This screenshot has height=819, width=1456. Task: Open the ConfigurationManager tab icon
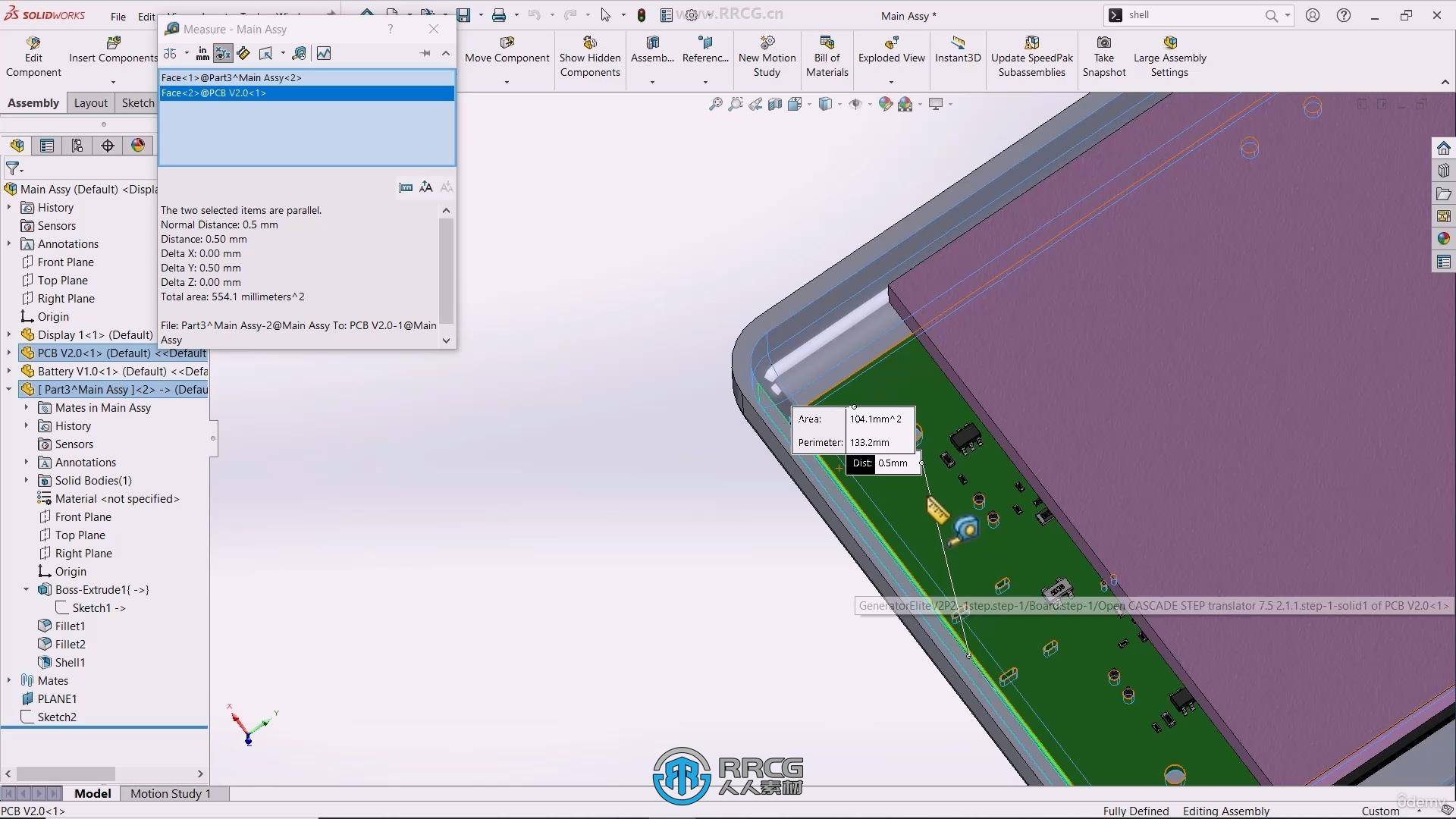pos(77,146)
